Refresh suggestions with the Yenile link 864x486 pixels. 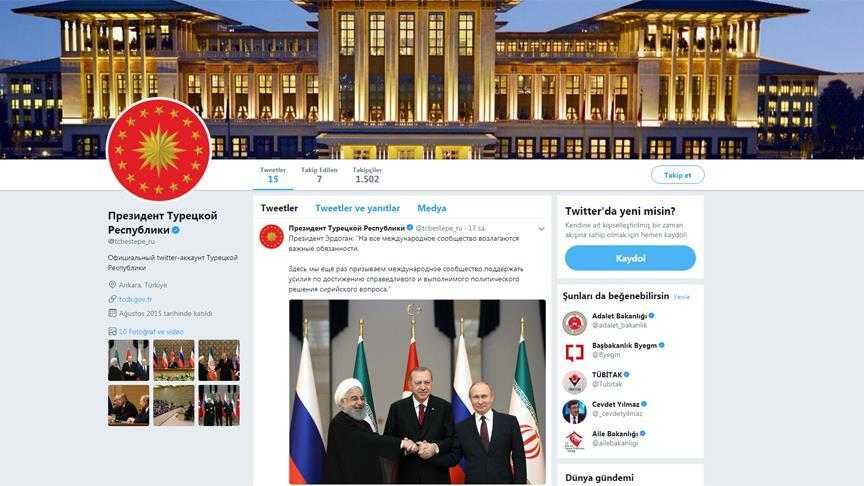(x=682, y=297)
